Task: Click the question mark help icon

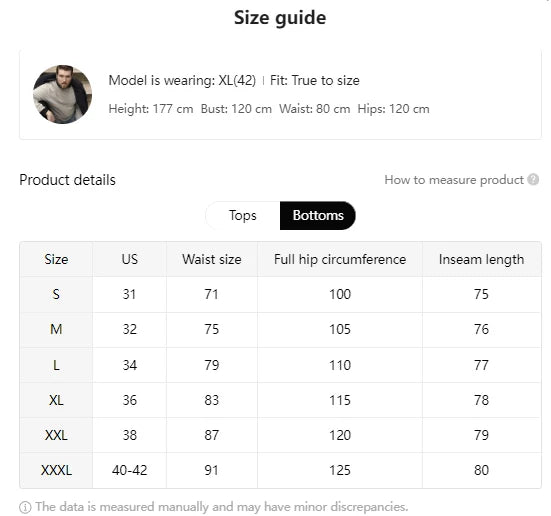Action: [533, 180]
